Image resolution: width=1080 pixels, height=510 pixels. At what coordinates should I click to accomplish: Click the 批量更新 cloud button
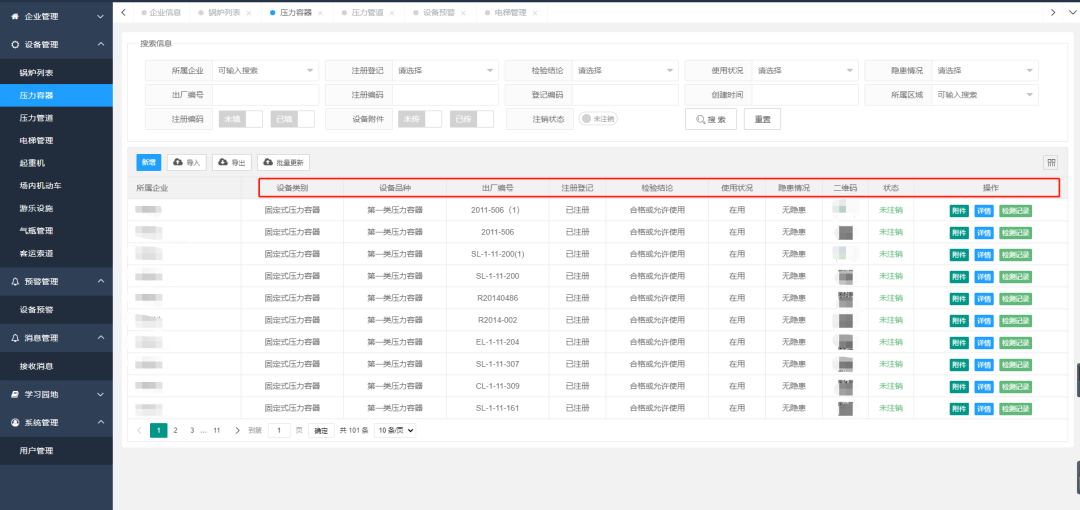coord(284,162)
